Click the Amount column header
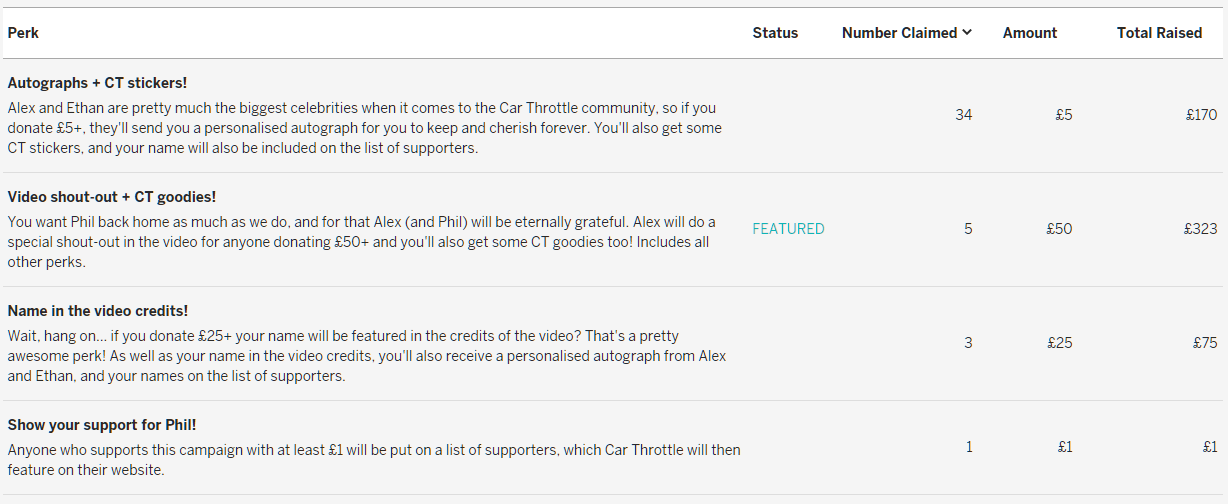The width and height of the screenshot is (1228, 504). pos(1029,33)
